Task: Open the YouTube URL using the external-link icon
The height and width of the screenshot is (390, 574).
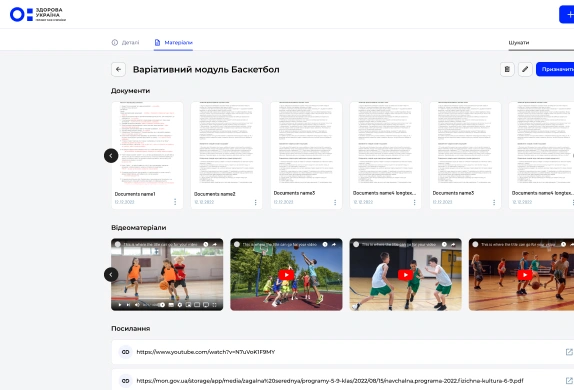Action: pos(569,352)
